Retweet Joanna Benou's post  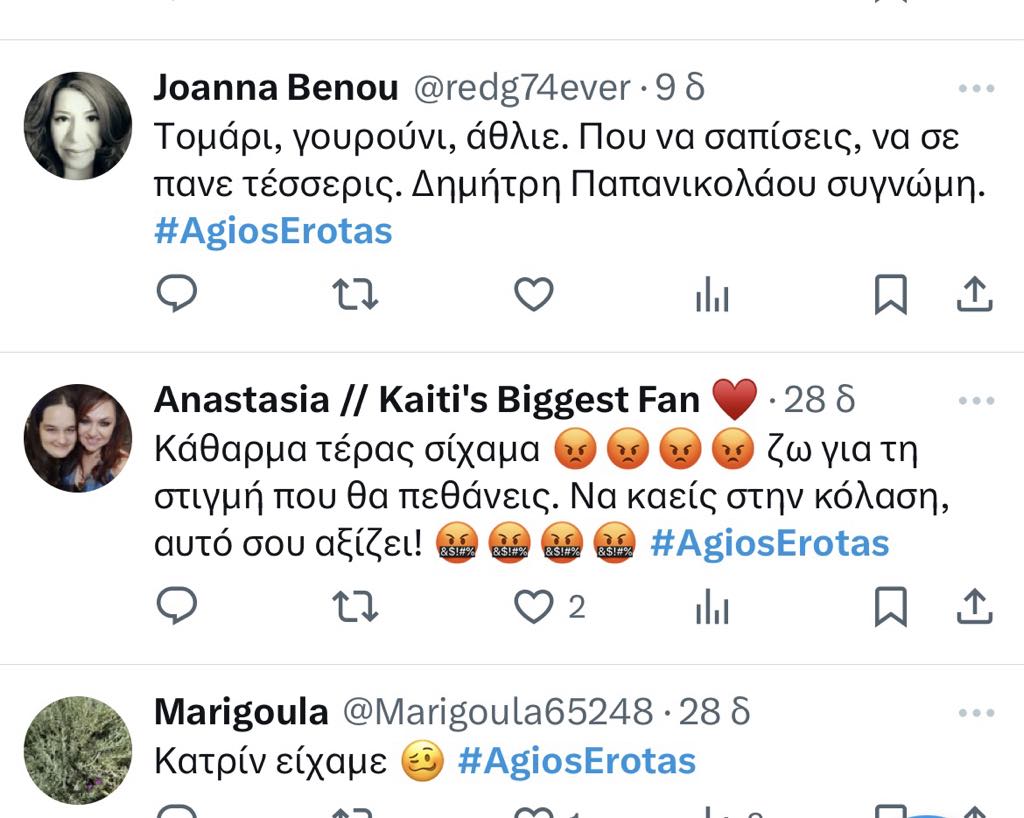355,294
